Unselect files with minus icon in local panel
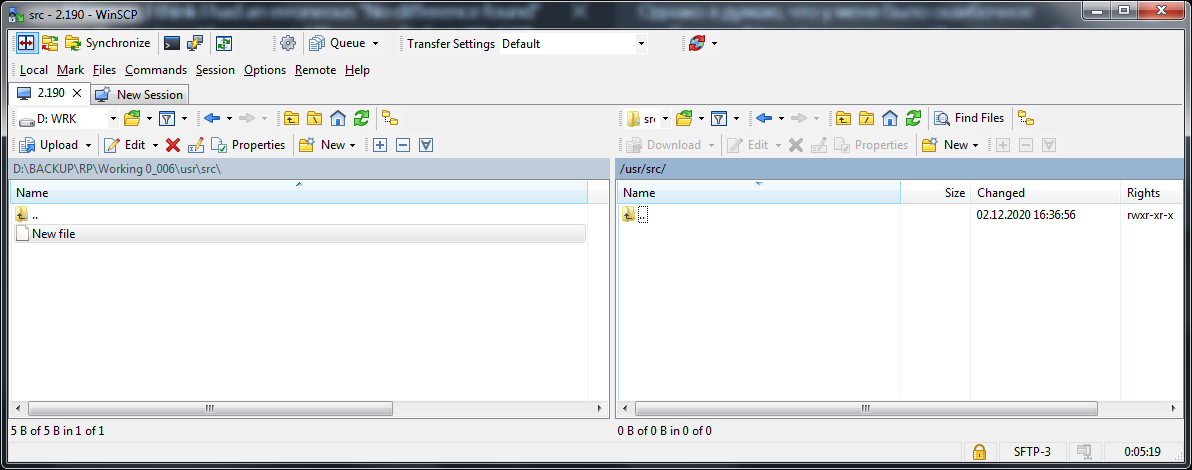The height and width of the screenshot is (470, 1192). tap(403, 145)
